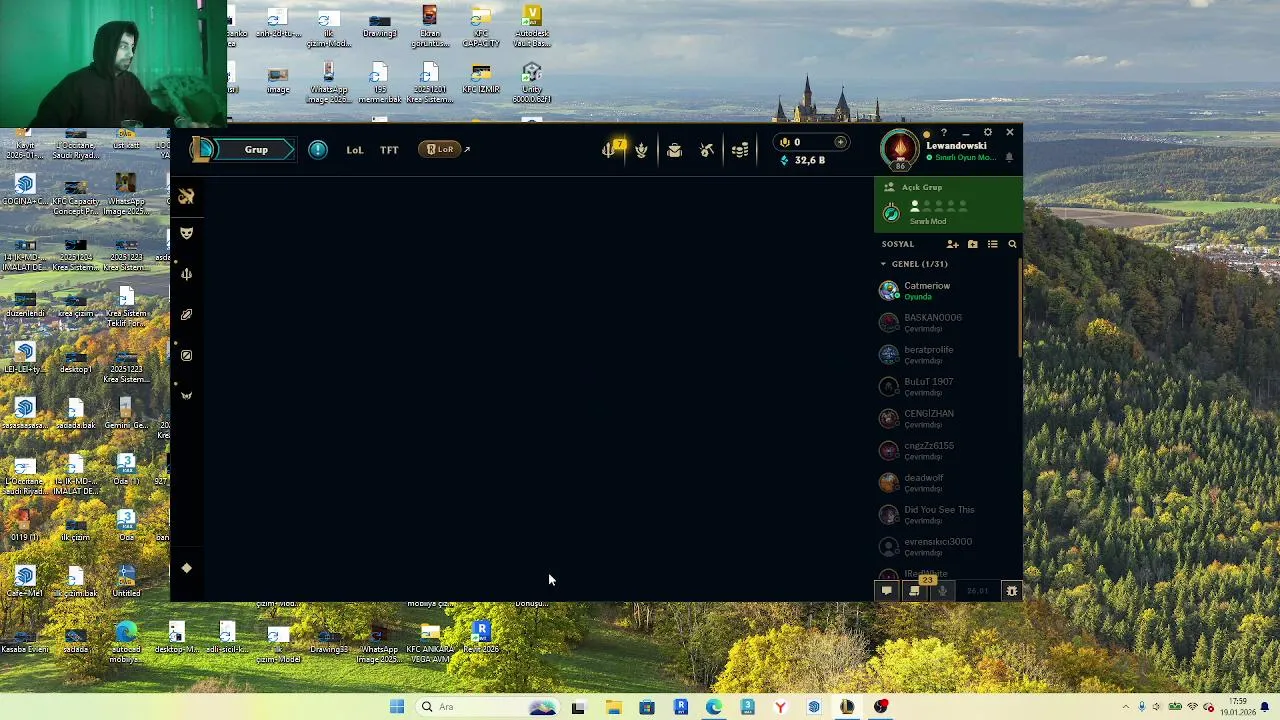Select friend deadwolf
The height and width of the screenshot is (720, 1280).
click(946, 483)
